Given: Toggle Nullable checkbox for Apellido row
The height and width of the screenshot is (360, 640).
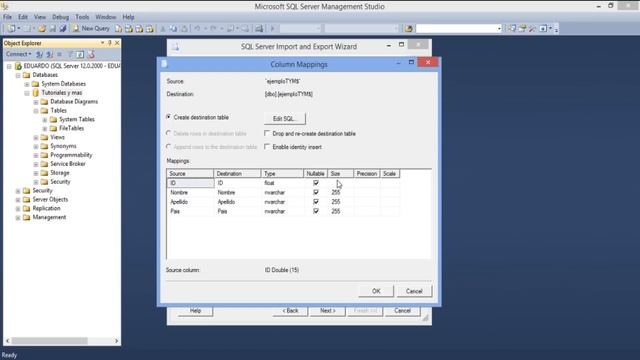Looking at the screenshot, I should (x=316, y=202).
